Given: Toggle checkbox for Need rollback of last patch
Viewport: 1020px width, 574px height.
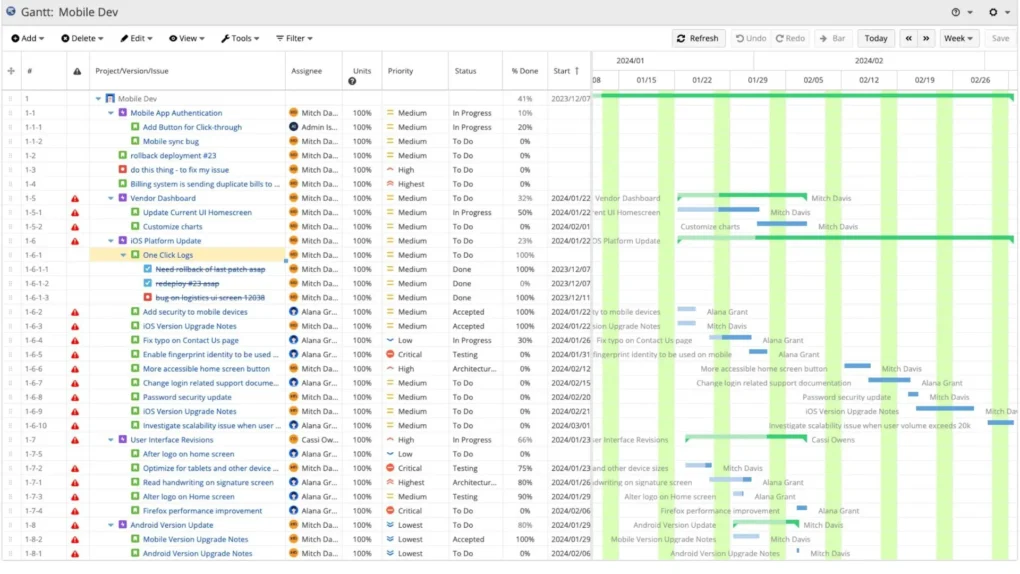Looking at the screenshot, I should 147,269.
